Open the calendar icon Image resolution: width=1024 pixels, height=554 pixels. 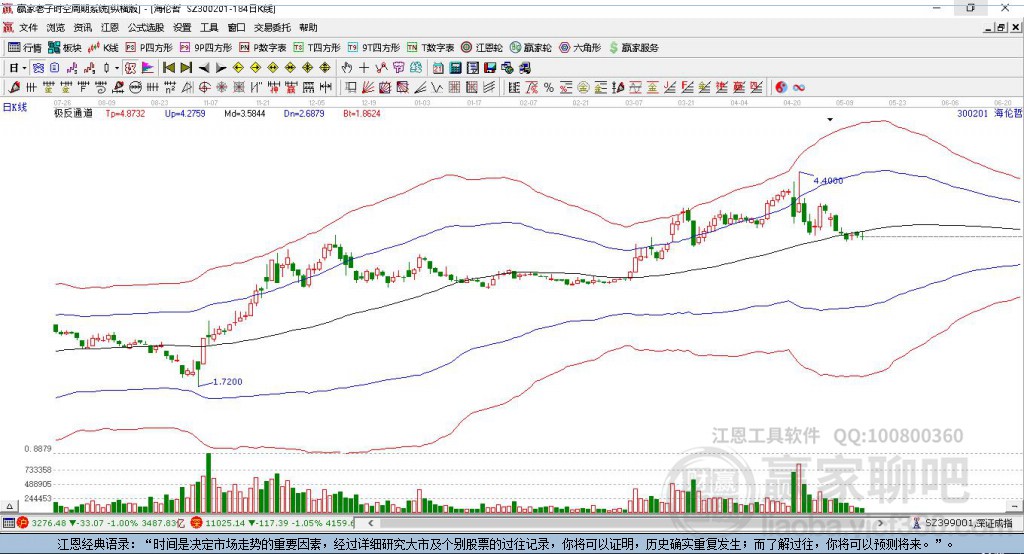pyautogui.click(x=438, y=68)
